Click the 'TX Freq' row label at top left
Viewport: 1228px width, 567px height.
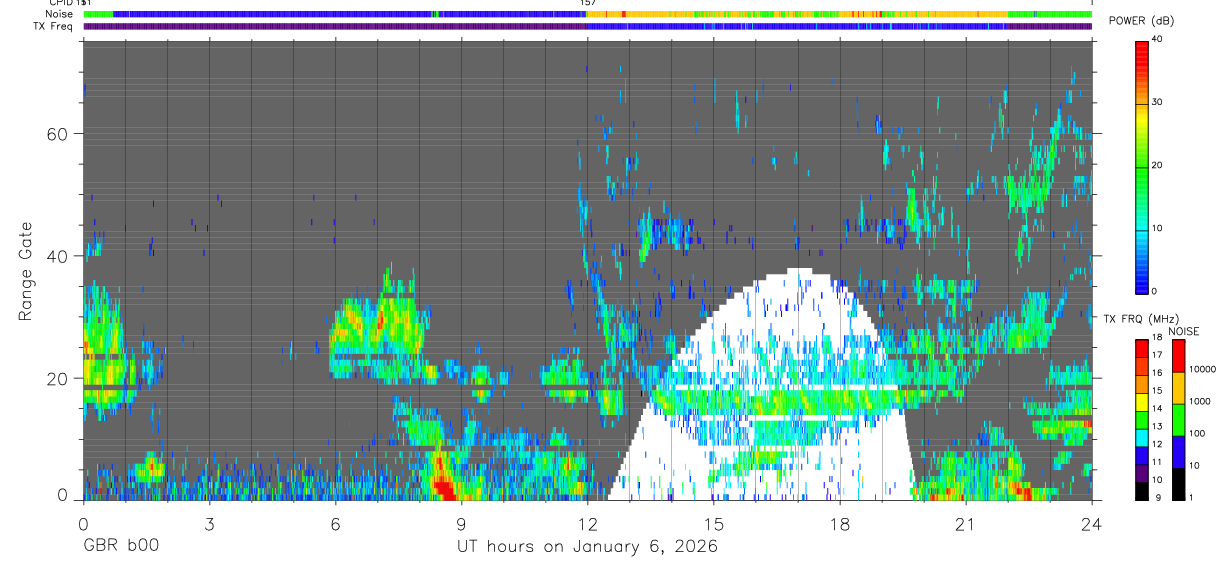(54, 26)
